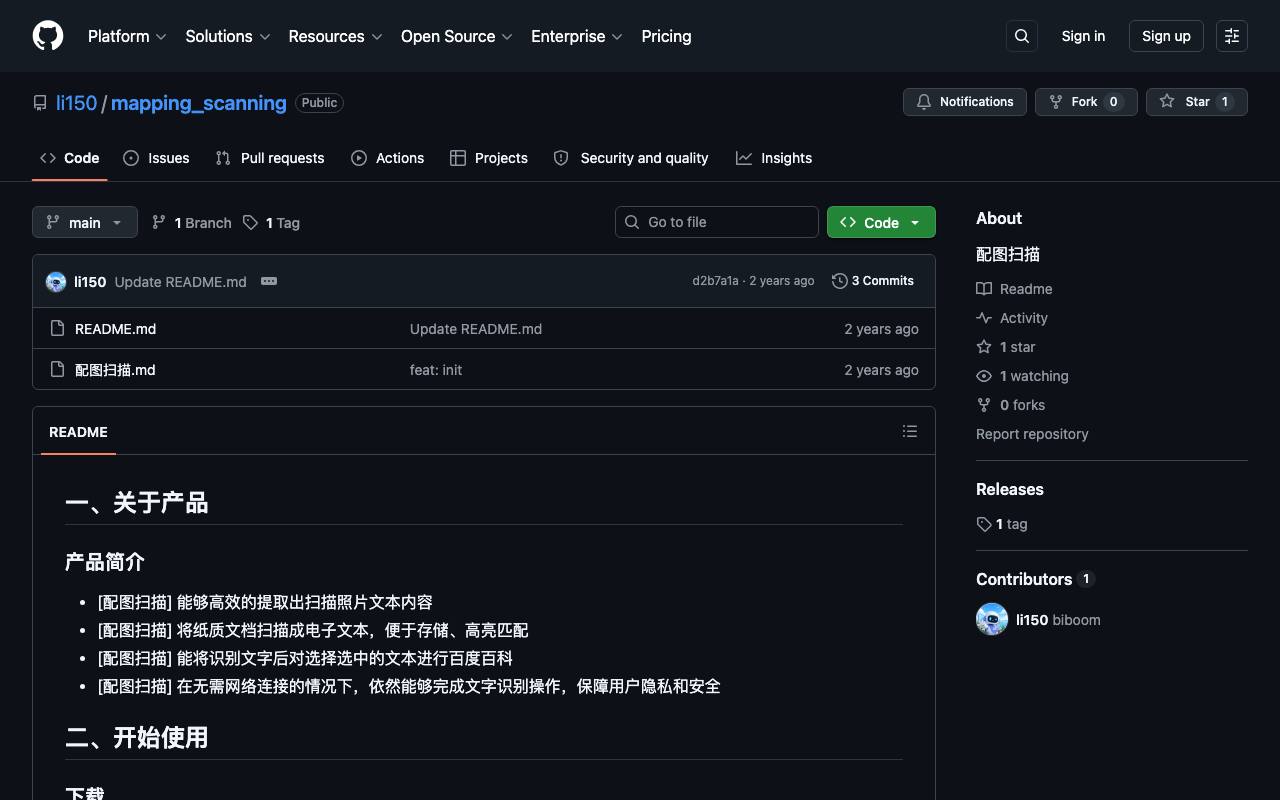Fork the repository

(1086, 102)
